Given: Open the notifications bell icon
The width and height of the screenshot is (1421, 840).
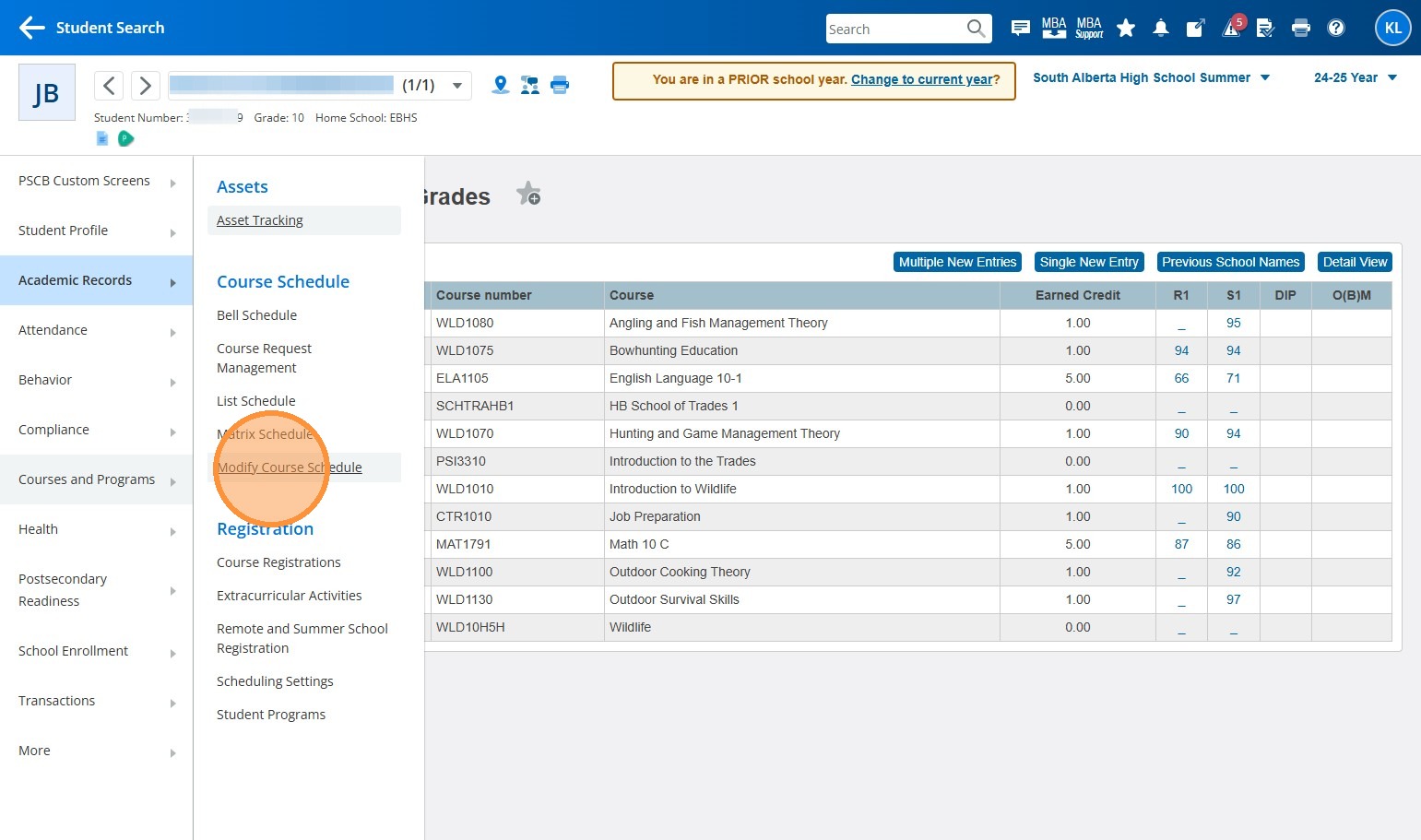Looking at the screenshot, I should [1161, 29].
